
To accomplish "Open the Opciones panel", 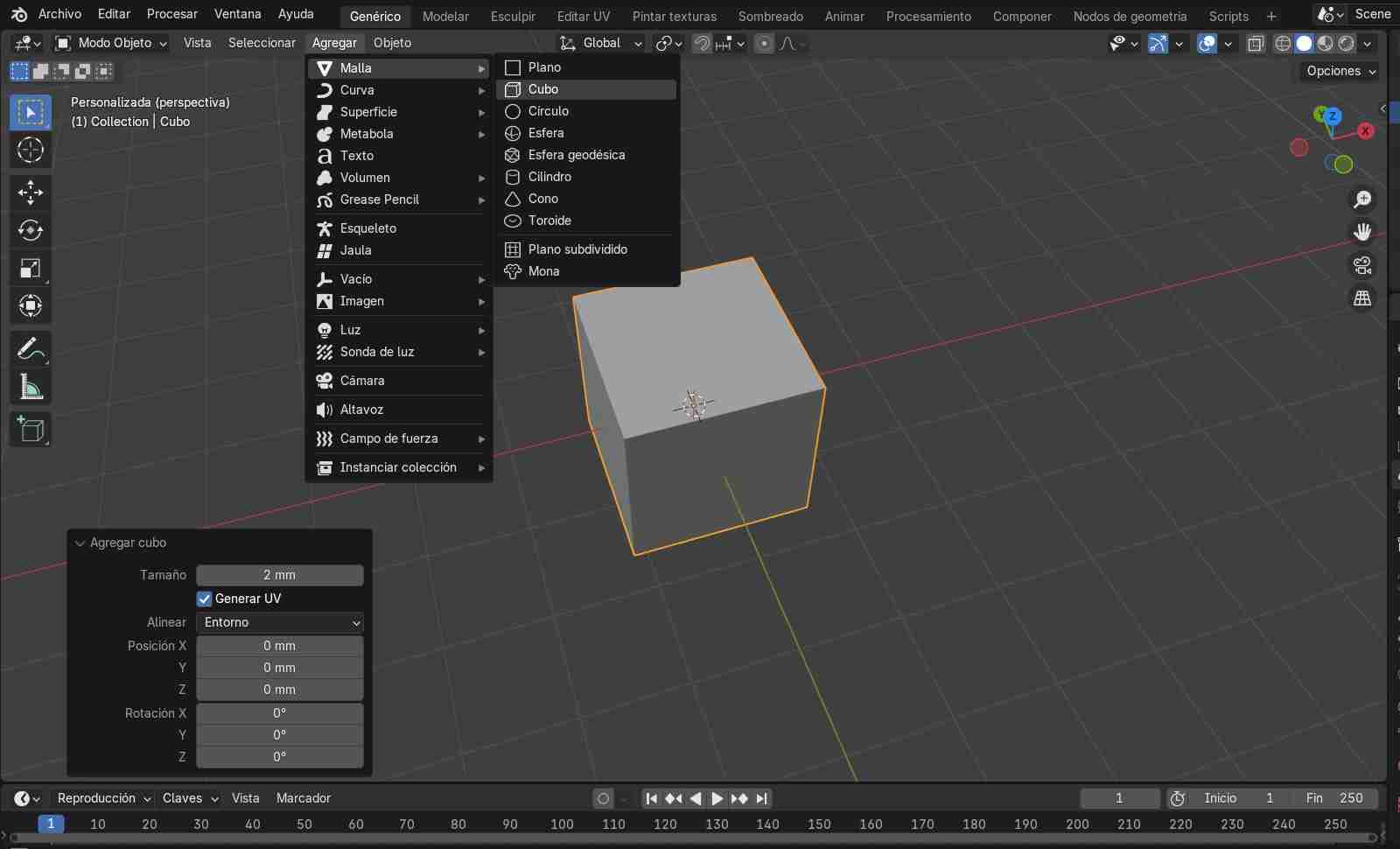I will click(1339, 71).
